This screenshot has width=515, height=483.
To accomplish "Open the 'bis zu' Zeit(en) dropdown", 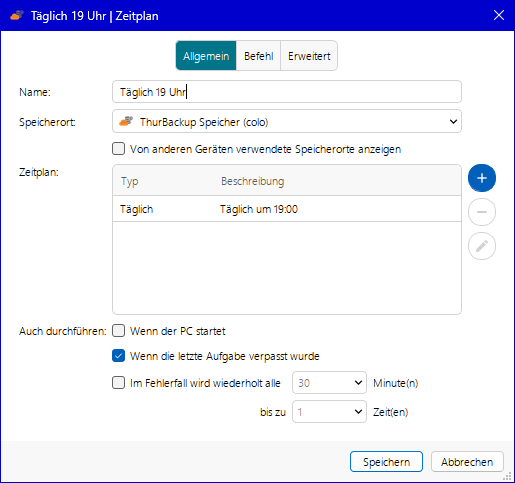I will 329,412.
